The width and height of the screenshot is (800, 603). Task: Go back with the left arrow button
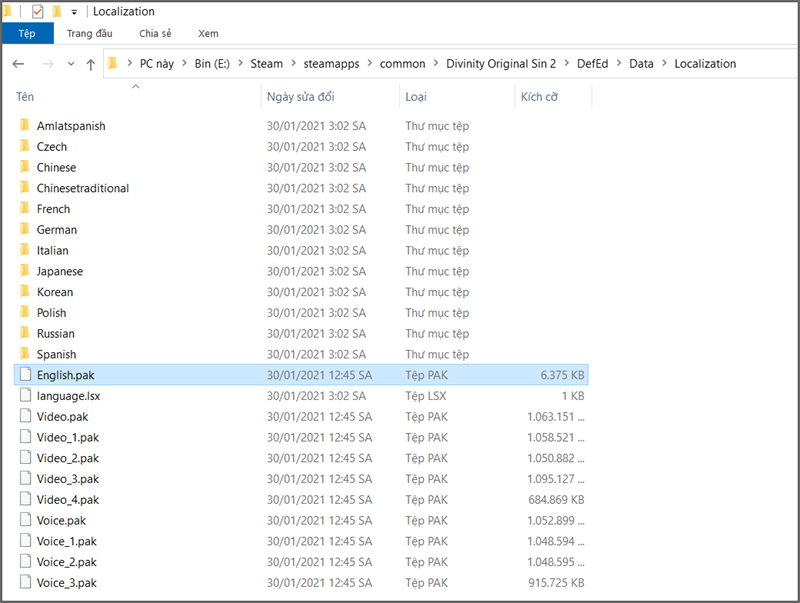click(x=18, y=64)
